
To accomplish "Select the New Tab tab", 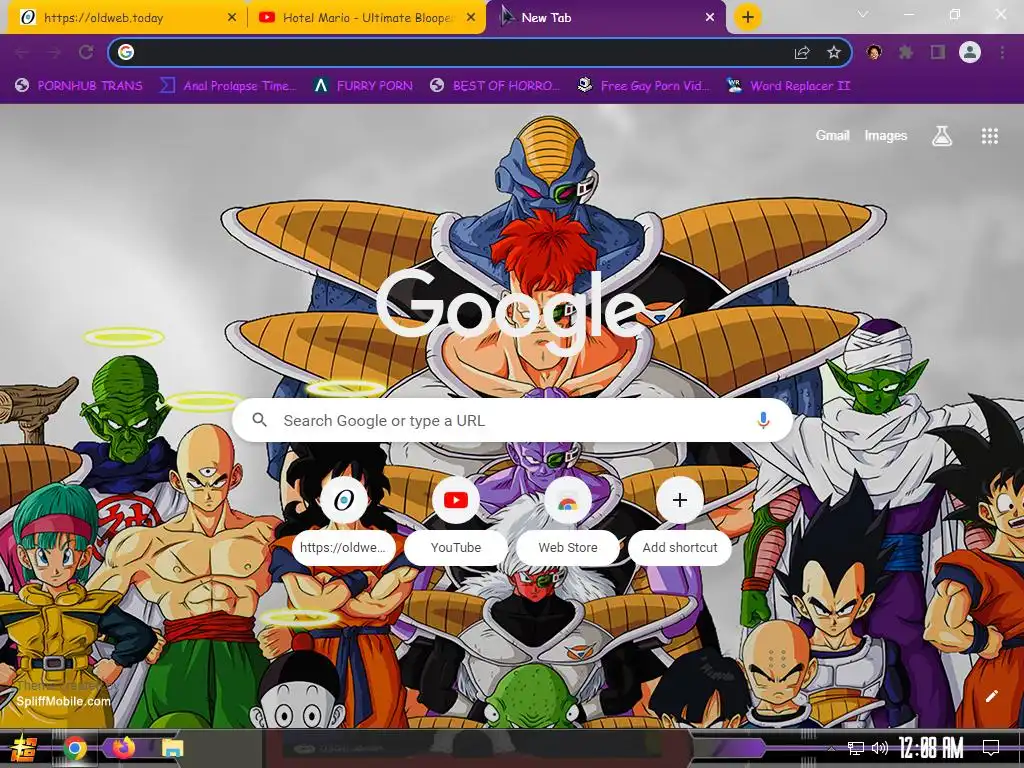I will [607, 18].
